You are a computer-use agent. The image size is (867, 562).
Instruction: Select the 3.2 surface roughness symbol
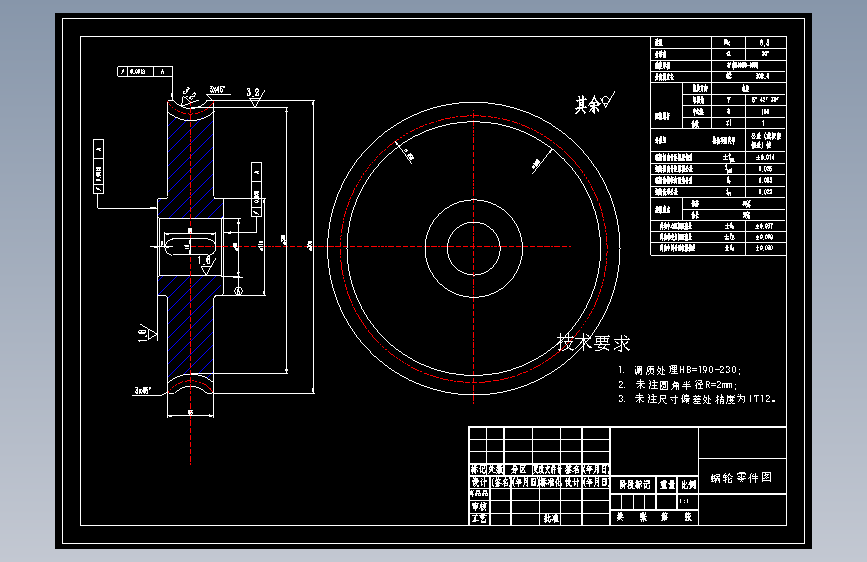255,95
